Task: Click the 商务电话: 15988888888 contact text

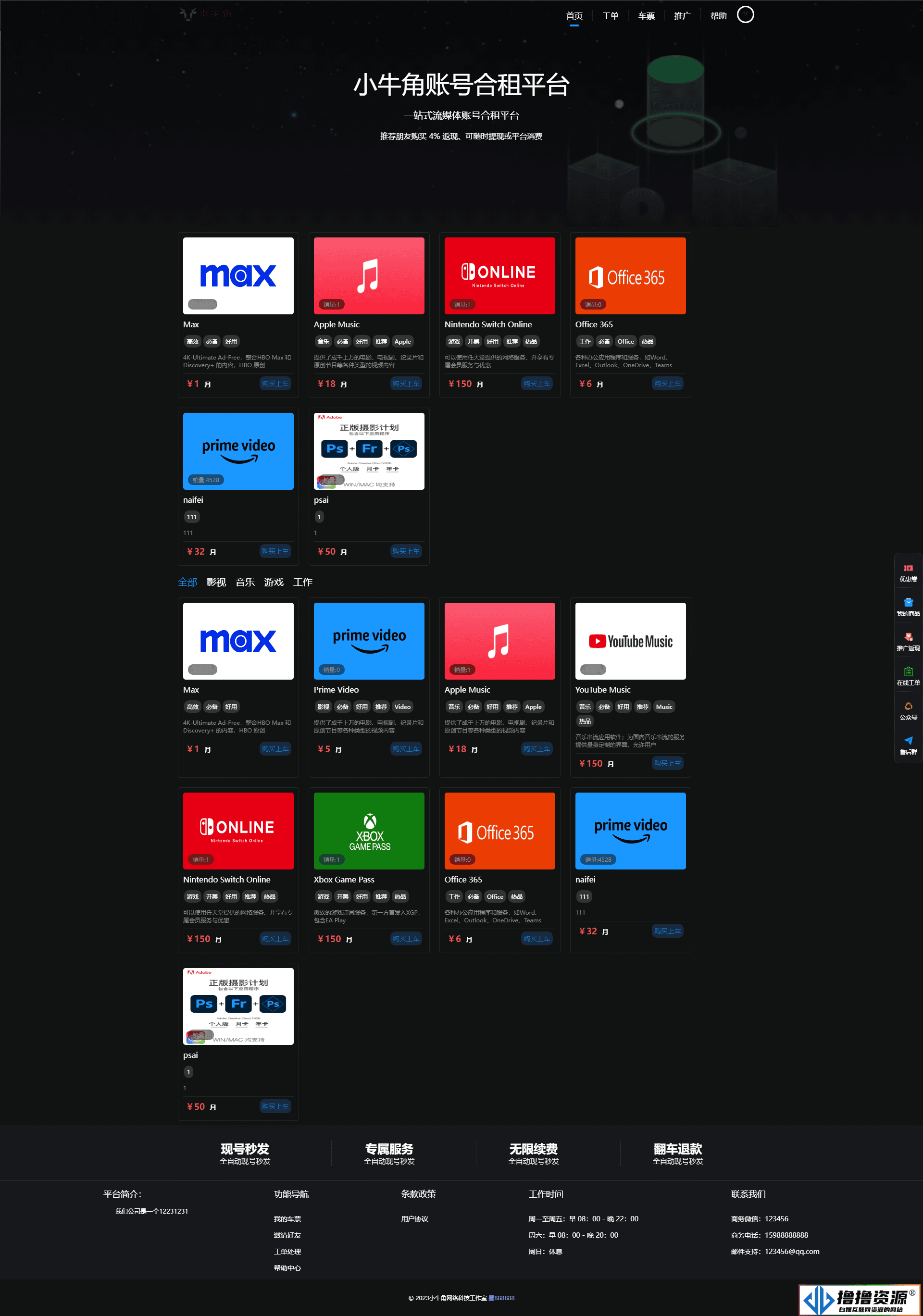Action: point(769,1235)
